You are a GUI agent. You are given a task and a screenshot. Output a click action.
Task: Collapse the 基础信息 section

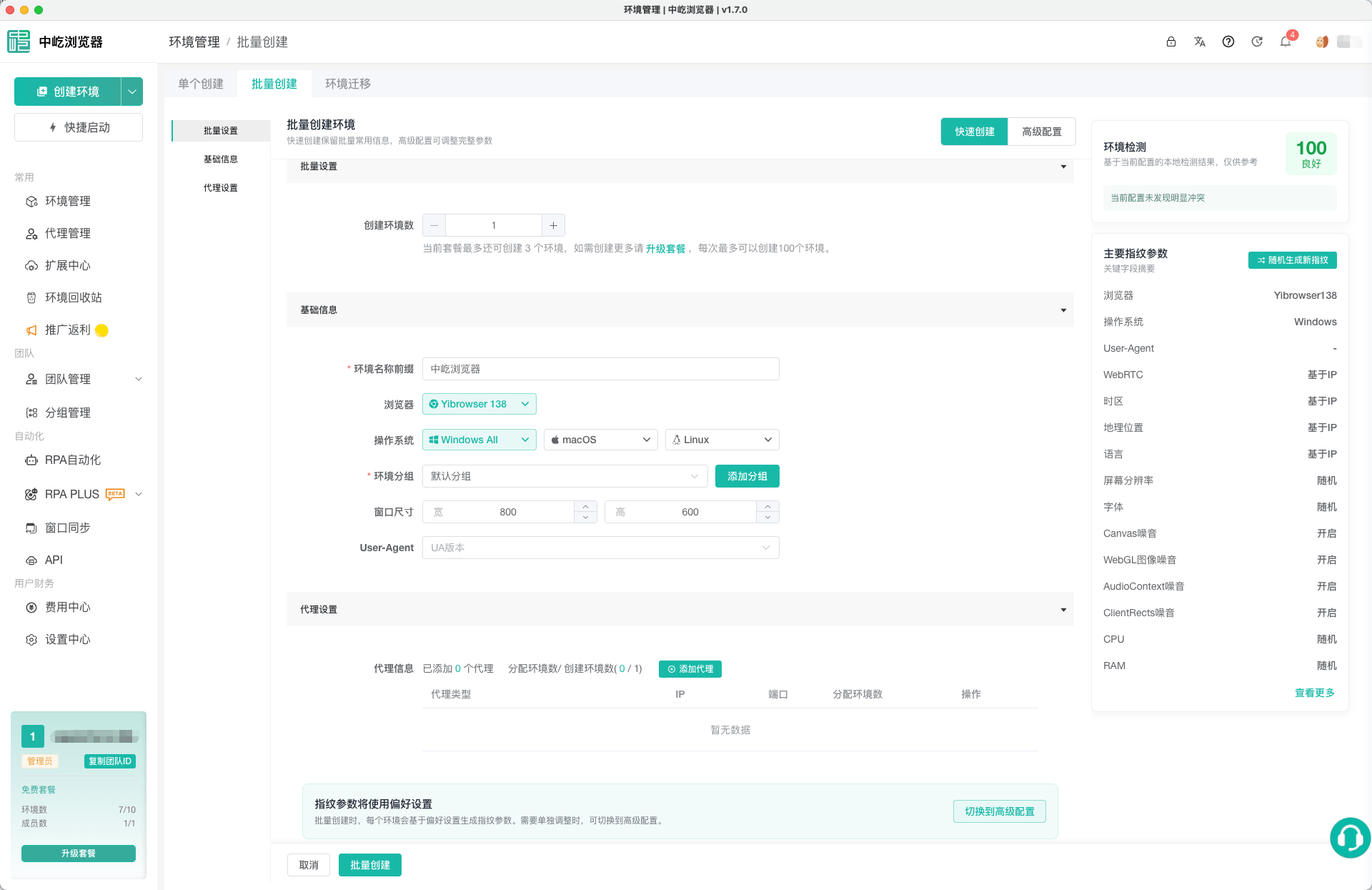(1063, 310)
